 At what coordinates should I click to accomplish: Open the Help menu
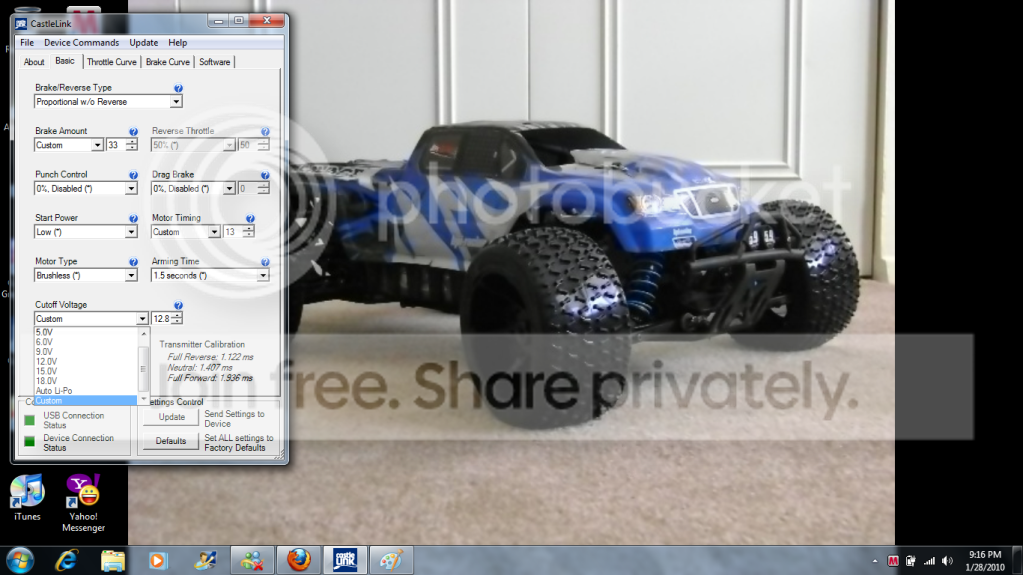(177, 42)
